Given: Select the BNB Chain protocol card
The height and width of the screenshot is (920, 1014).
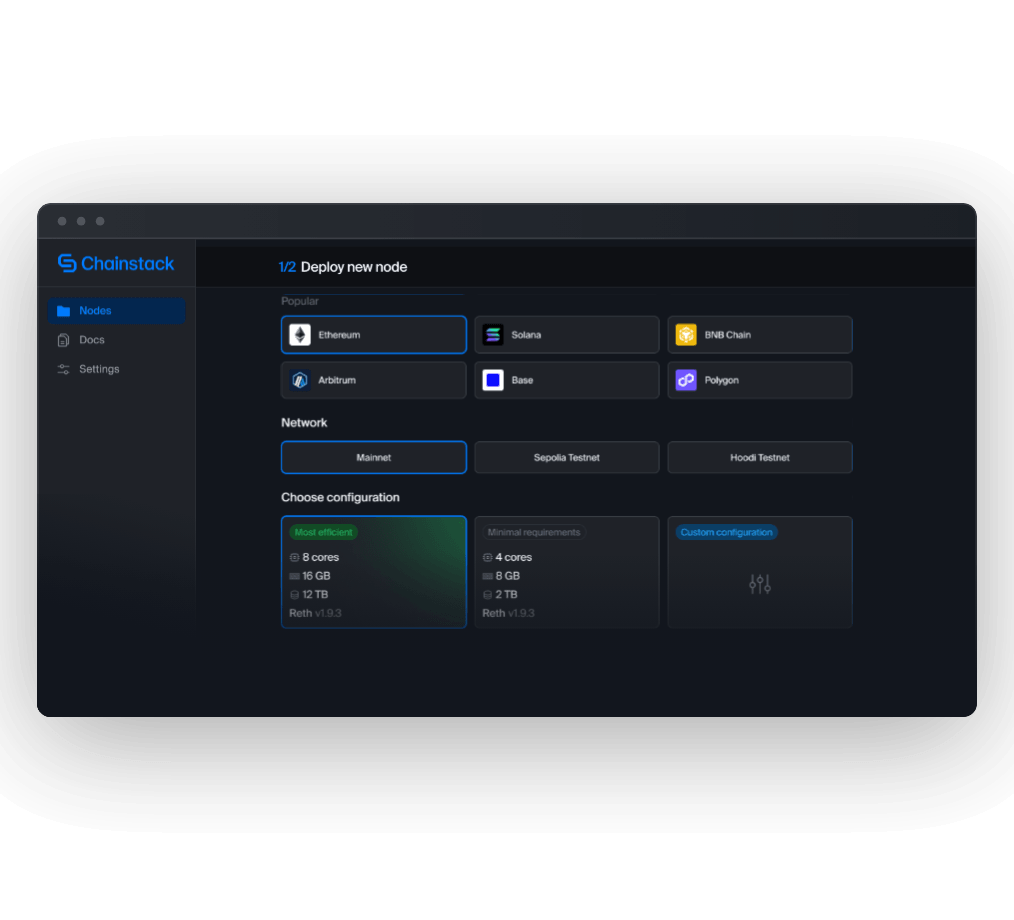Looking at the screenshot, I should pos(760,335).
